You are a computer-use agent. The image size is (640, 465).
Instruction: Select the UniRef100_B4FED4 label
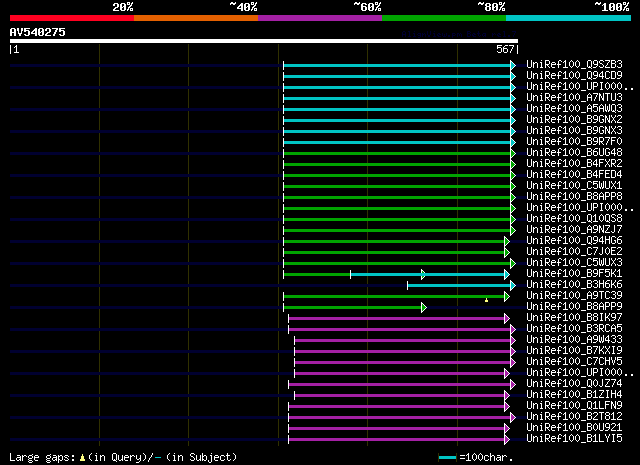click(574, 175)
